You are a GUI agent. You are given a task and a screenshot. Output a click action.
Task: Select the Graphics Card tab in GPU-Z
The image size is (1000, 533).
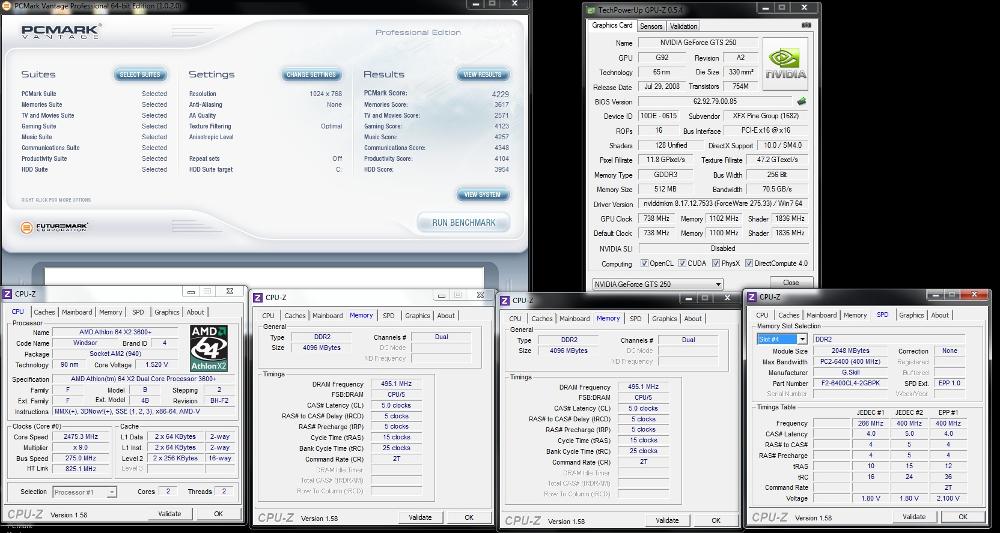tap(612, 26)
